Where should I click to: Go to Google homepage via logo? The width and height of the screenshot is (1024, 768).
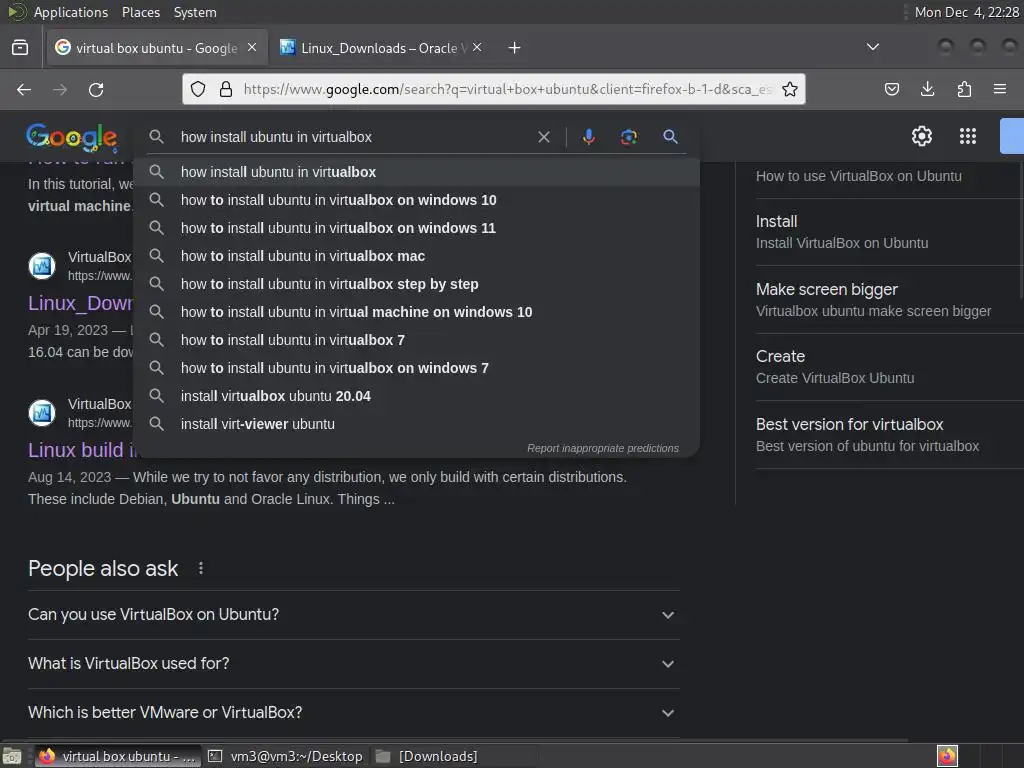pos(72,138)
